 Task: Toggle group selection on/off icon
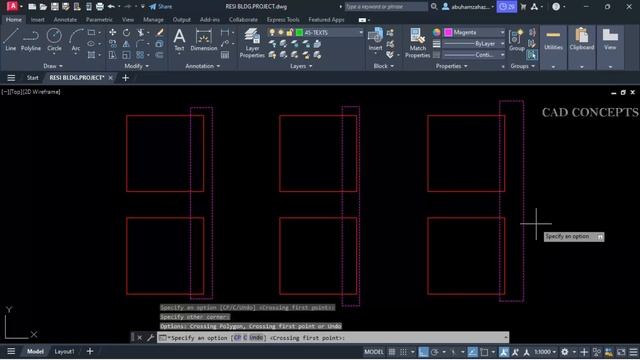pyautogui.click(x=531, y=55)
